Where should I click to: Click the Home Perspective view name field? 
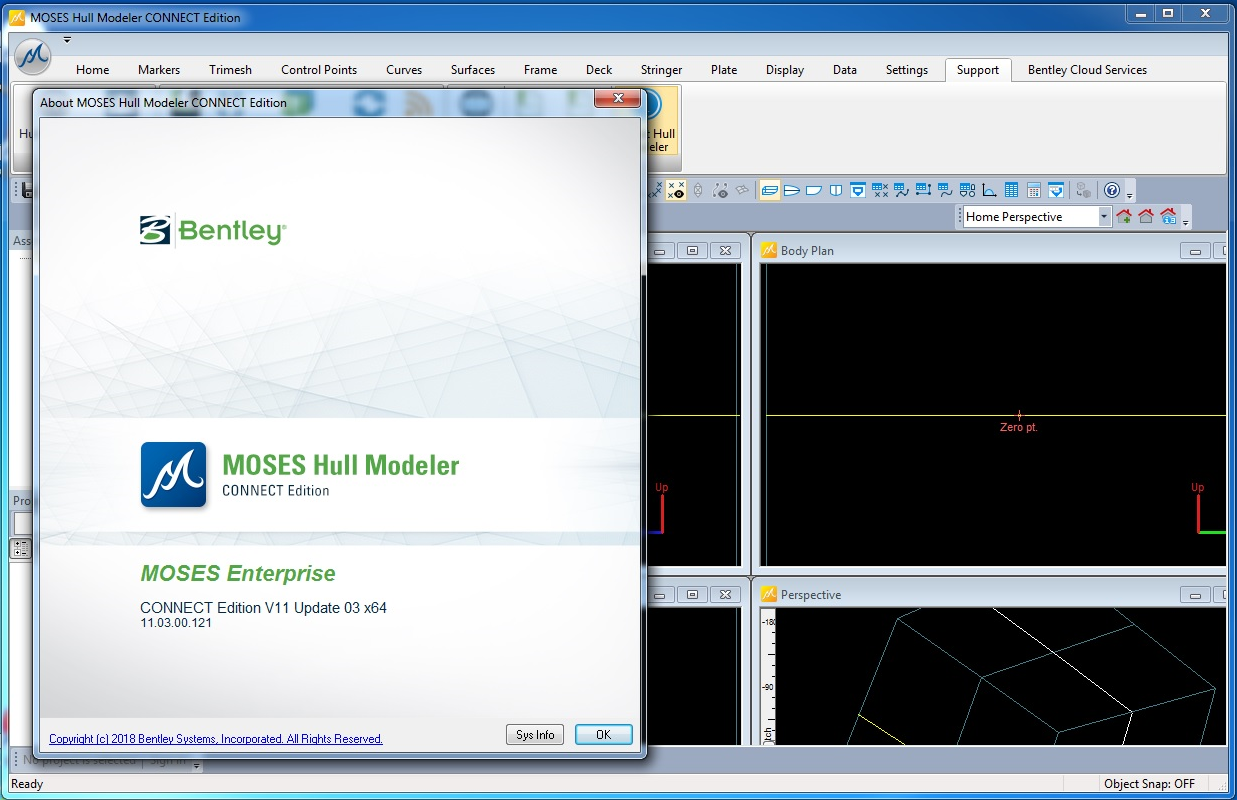(x=1030, y=216)
